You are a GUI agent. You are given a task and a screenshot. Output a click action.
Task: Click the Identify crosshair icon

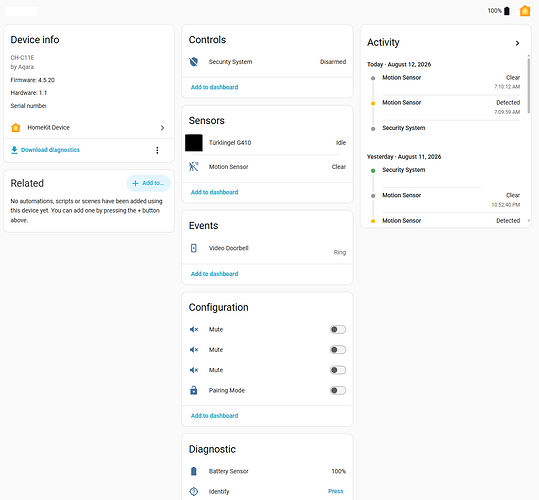tap(194, 491)
